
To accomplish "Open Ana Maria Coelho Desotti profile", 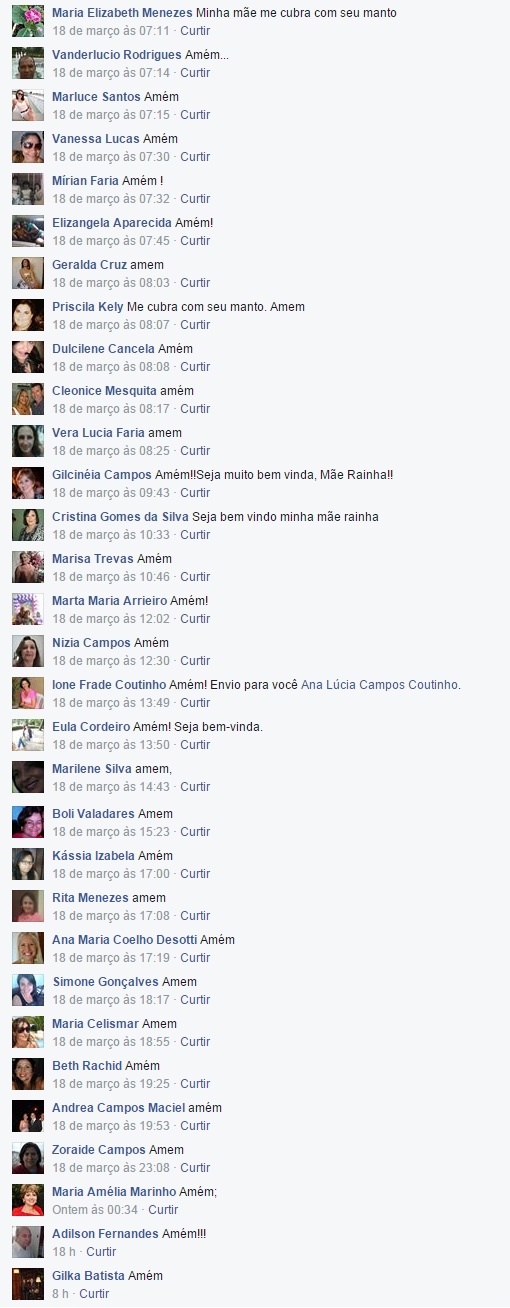I will point(124,940).
